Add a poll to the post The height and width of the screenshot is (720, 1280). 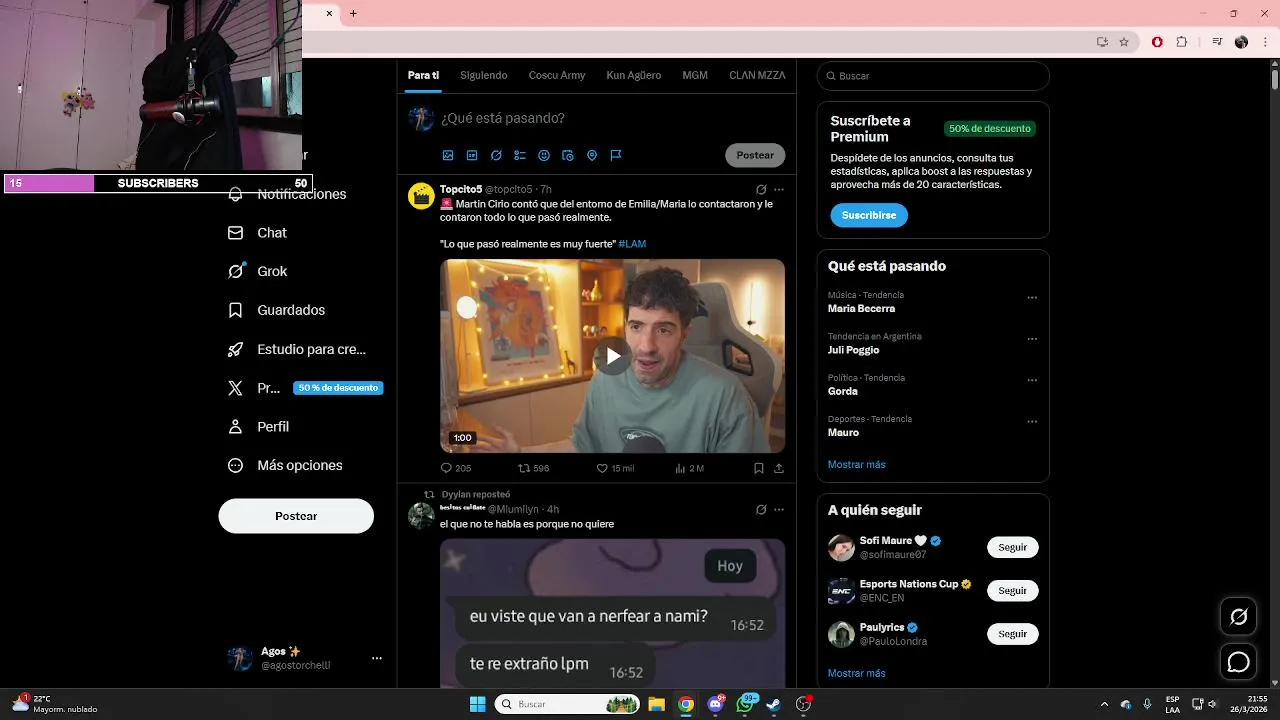[x=520, y=155]
